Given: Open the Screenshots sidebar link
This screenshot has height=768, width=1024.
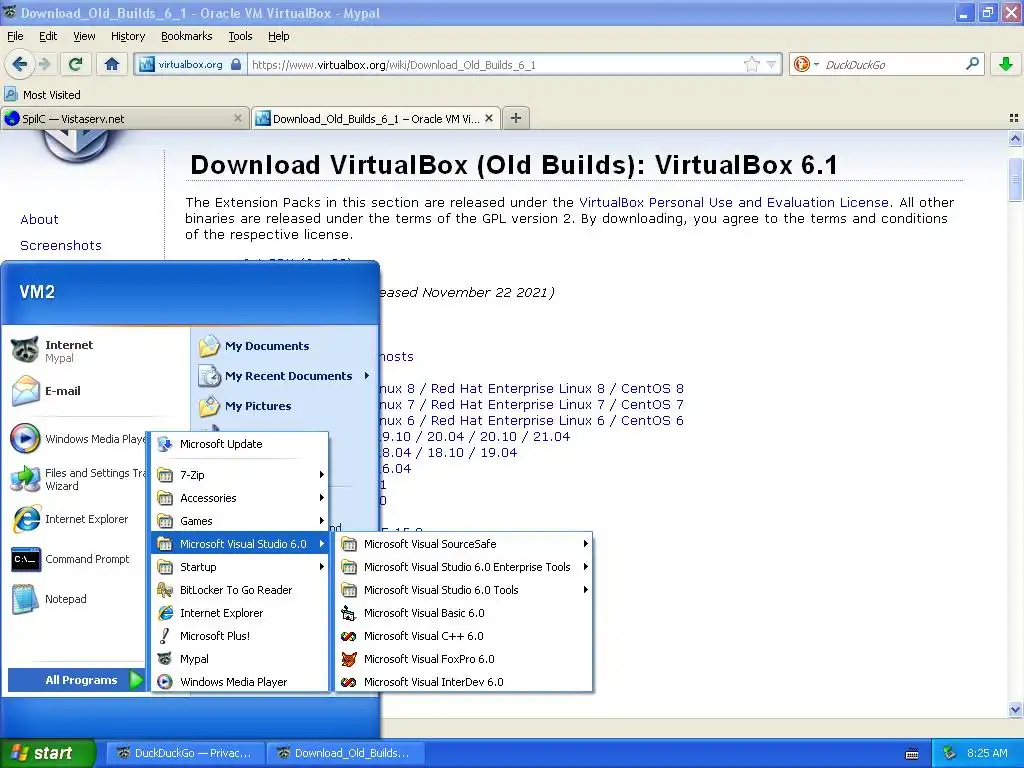Looking at the screenshot, I should pyautogui.click(x=61, y=246).
